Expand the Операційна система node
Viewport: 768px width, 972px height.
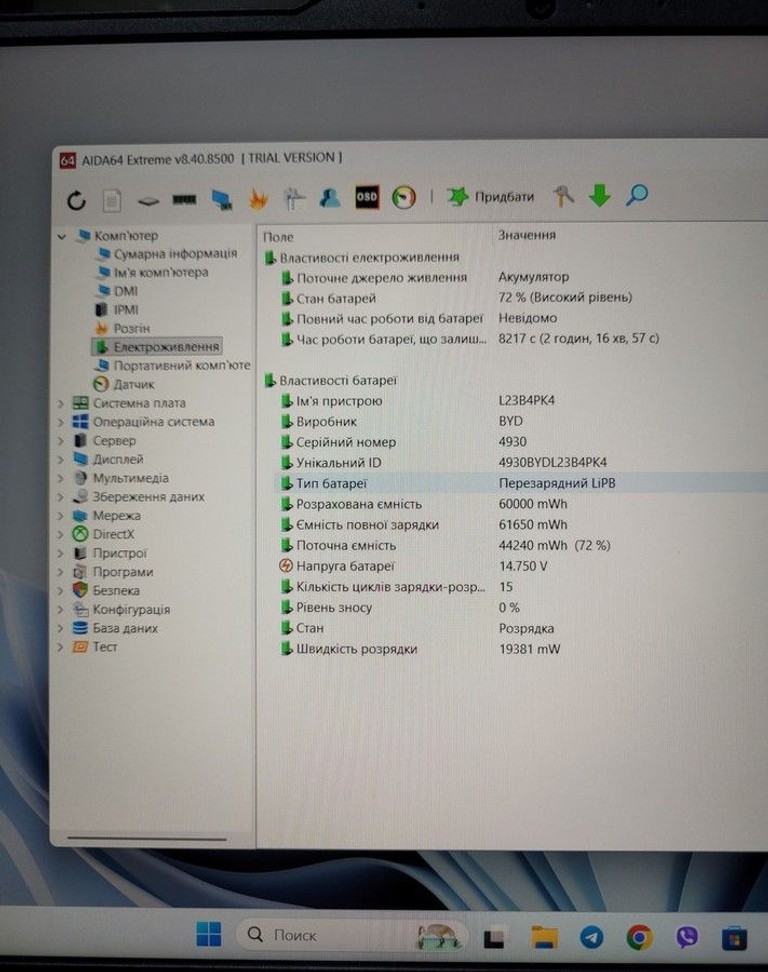coord(61,422)
